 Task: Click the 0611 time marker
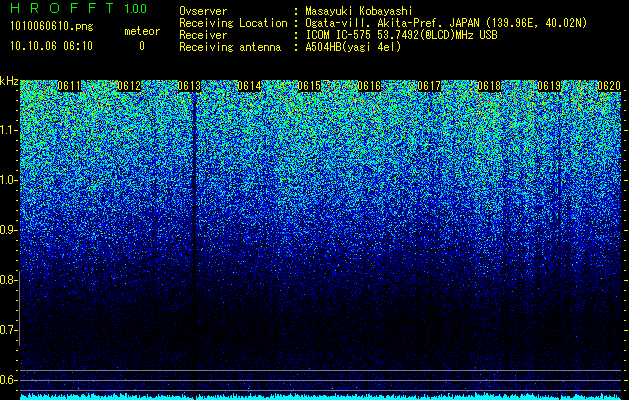point(69,86)
